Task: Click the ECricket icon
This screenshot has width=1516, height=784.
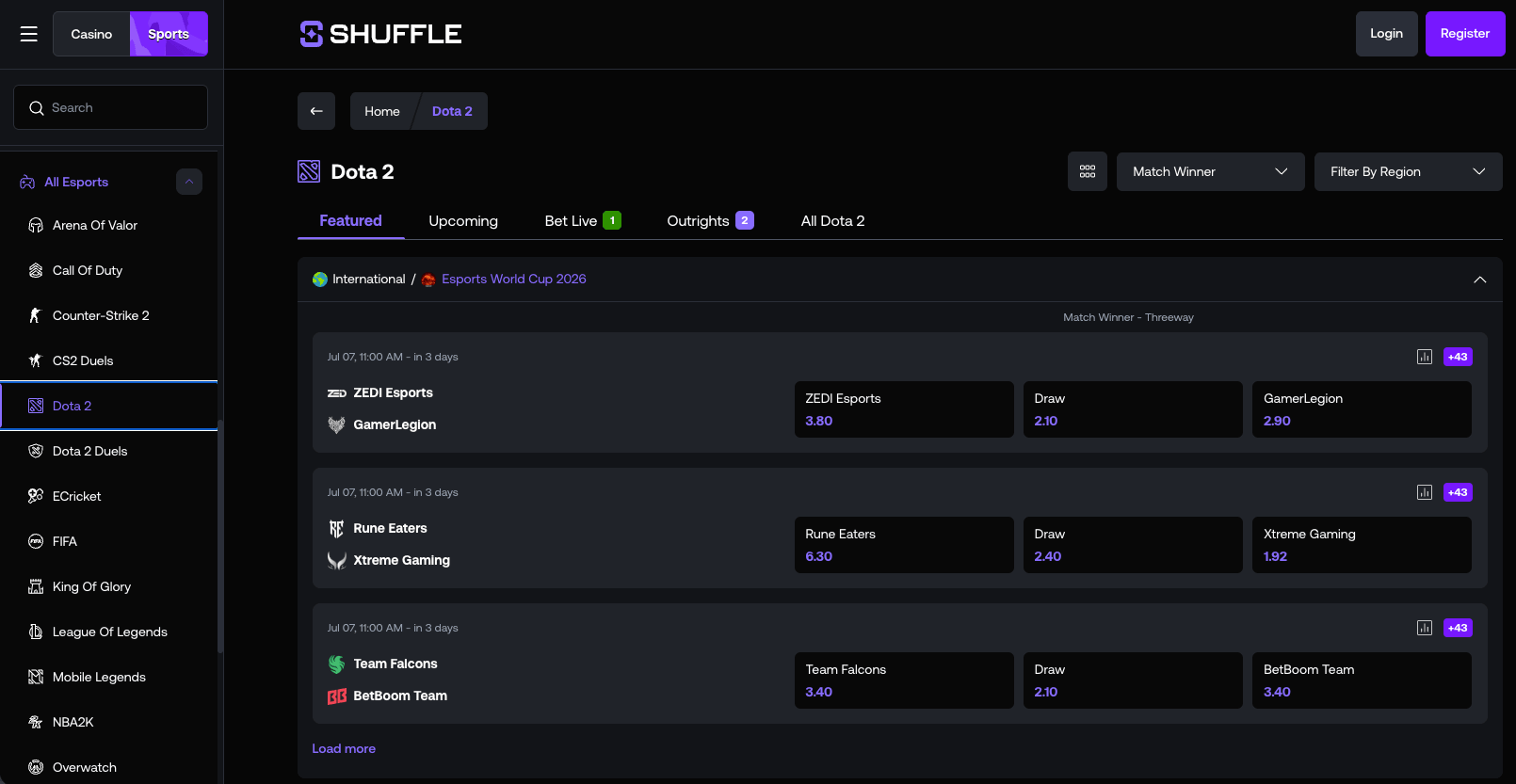Action: tap(36, 496)
